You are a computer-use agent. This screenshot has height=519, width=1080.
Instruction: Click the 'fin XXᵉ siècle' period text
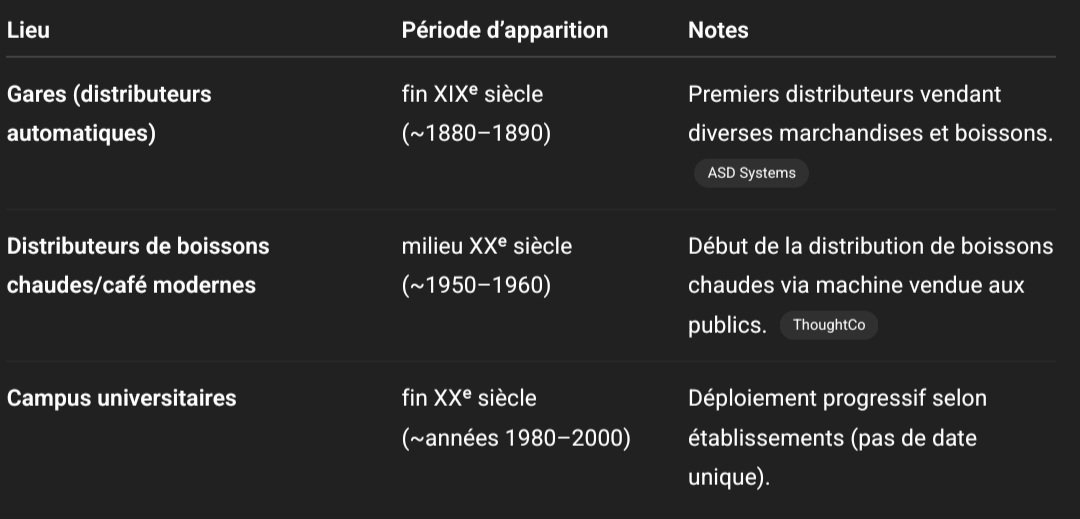(x=468, y=398)
